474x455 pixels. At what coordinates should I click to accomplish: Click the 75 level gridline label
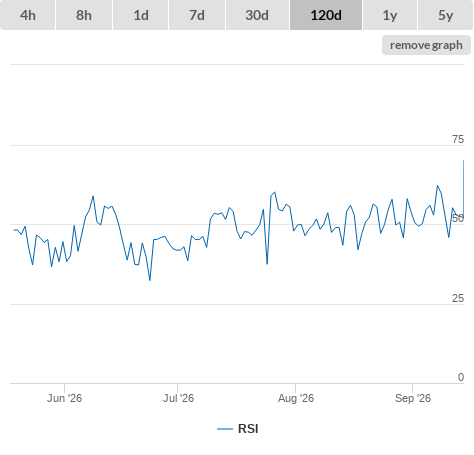click(458, 139)
